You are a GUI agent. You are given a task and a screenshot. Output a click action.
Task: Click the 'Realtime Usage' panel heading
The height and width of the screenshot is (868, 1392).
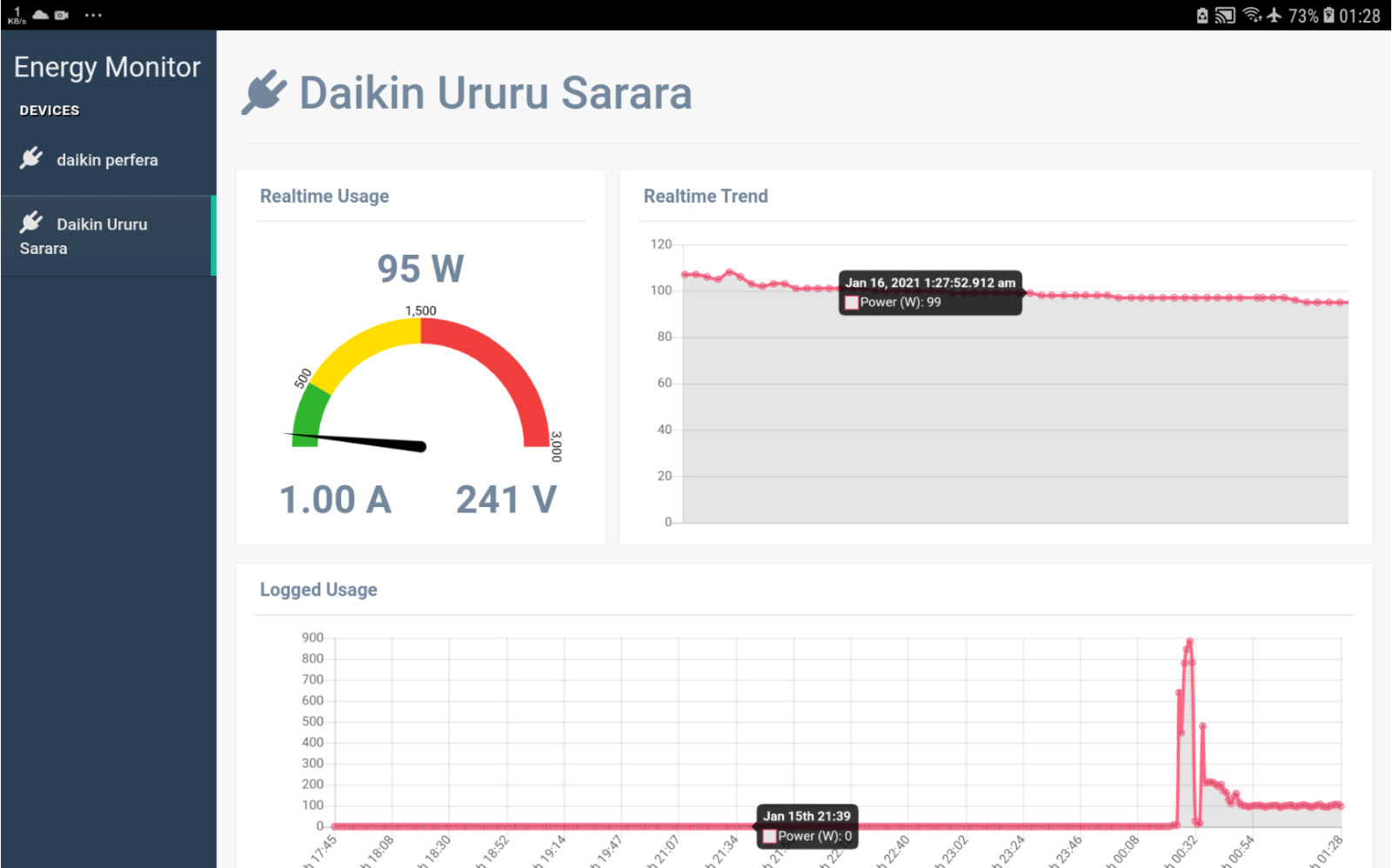(325, 197)
